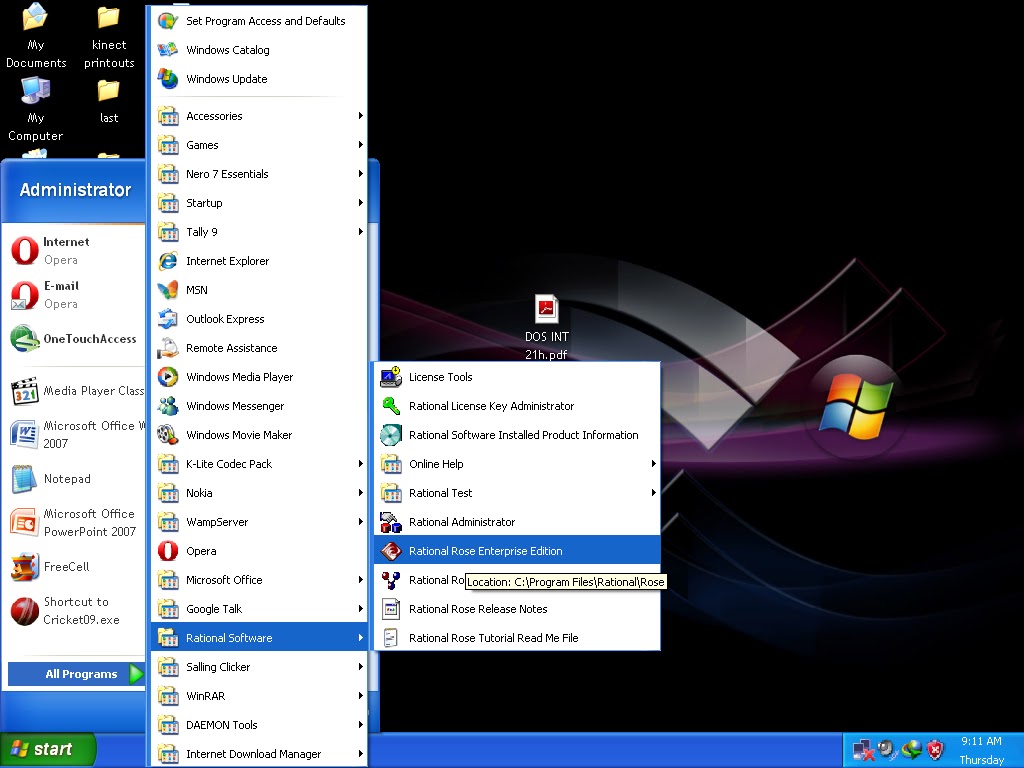
Task: Expand the Tally 9 submenu arrow
Action: point(360,231)
